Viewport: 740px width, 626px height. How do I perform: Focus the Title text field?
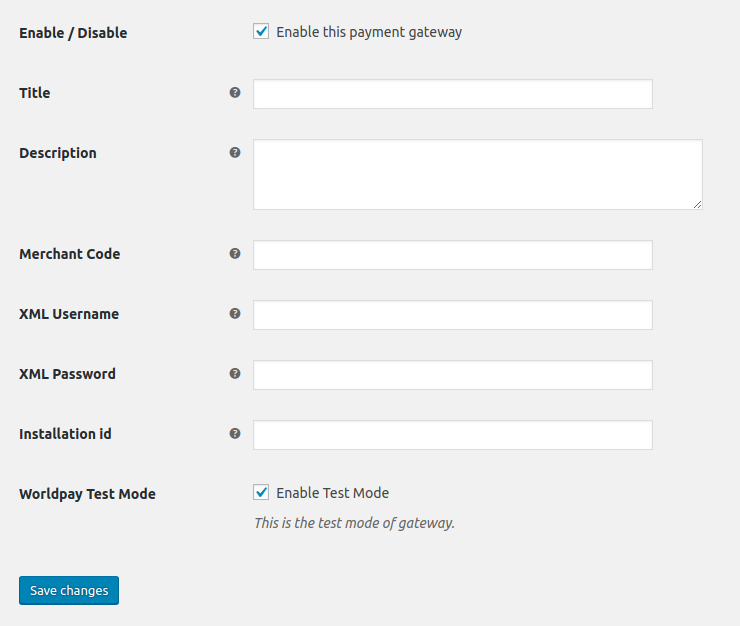(x=452, y=94)
